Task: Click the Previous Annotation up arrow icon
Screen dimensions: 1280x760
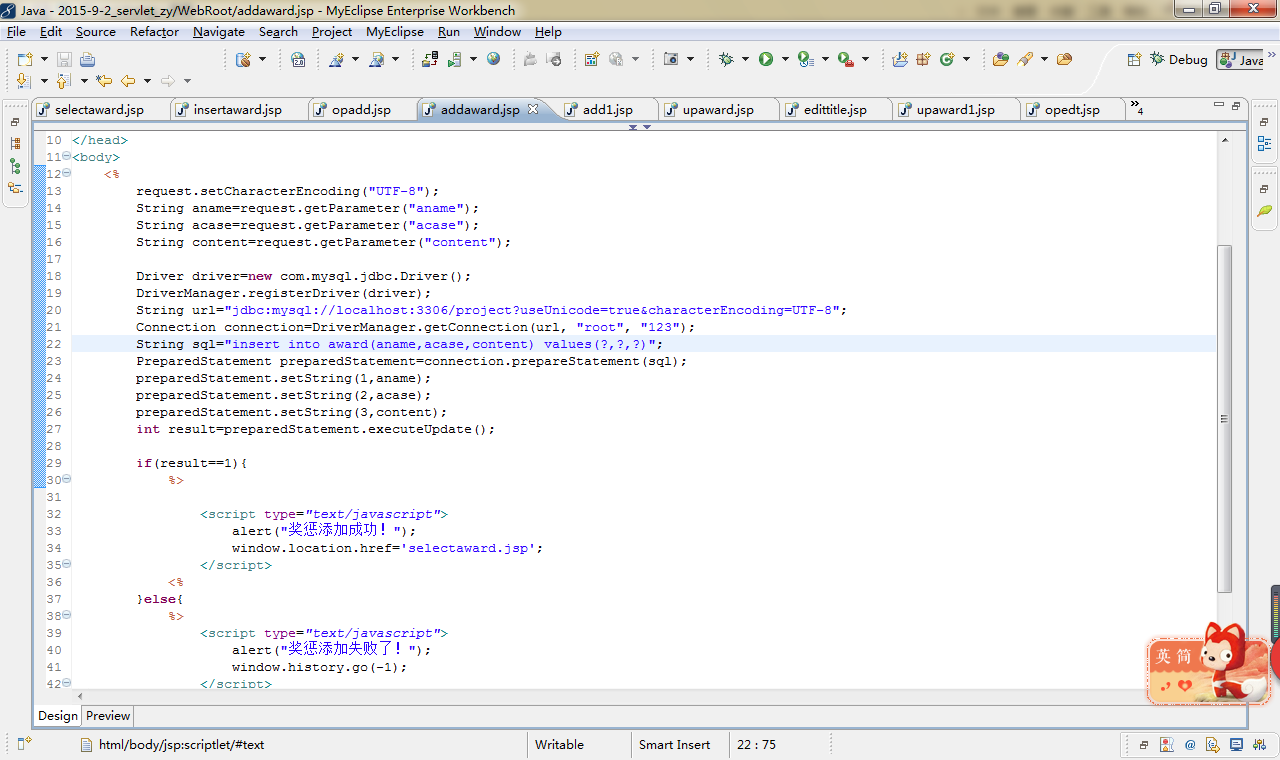Action: [64, 81]
